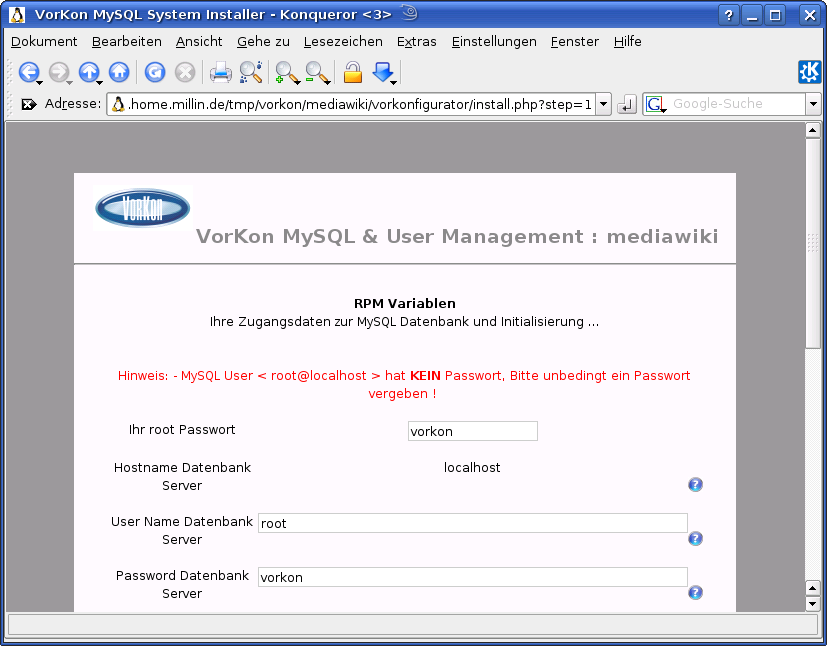This screenshot has width=827, height=646.
Task: Click the Password Datenbank Server field
Action: (473, 577)
